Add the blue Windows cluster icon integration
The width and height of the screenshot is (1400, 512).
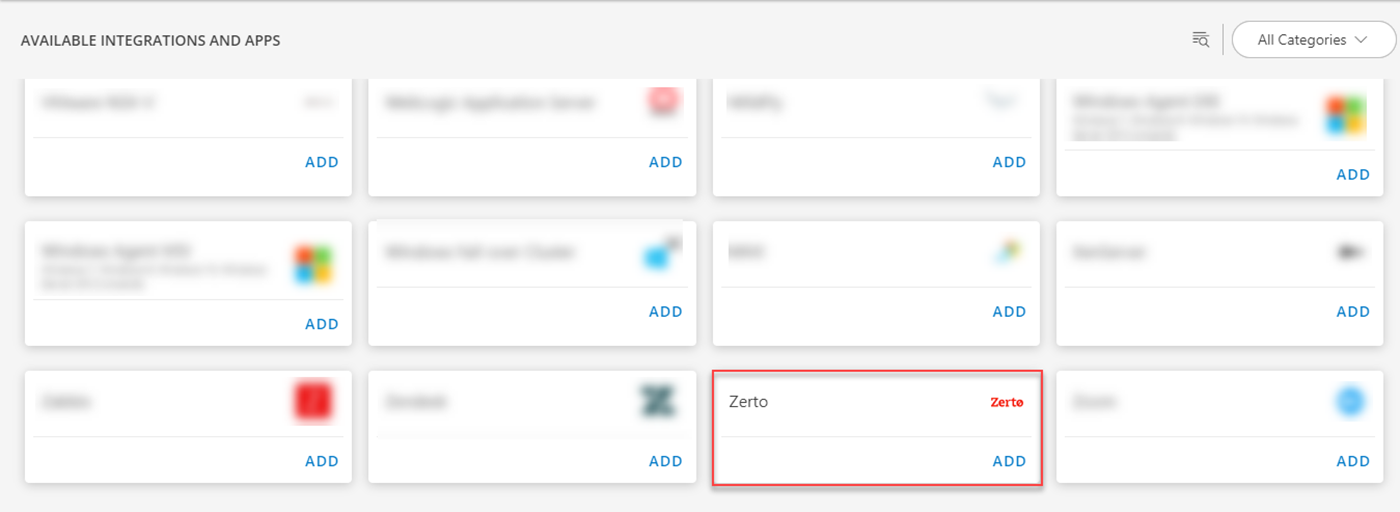point(665,311)
